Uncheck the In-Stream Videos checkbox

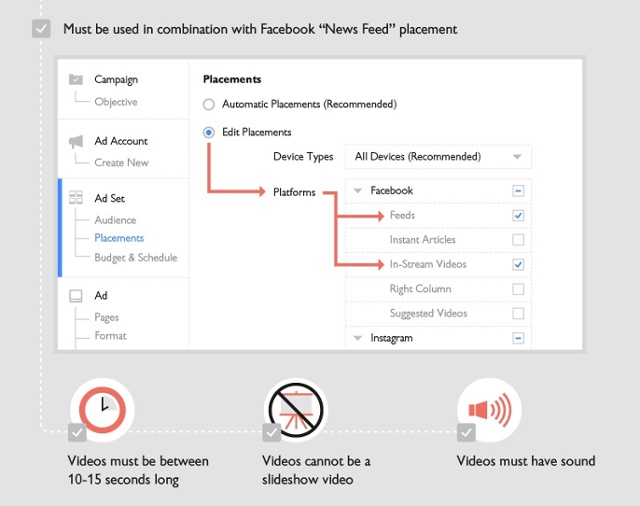point(518,264)
